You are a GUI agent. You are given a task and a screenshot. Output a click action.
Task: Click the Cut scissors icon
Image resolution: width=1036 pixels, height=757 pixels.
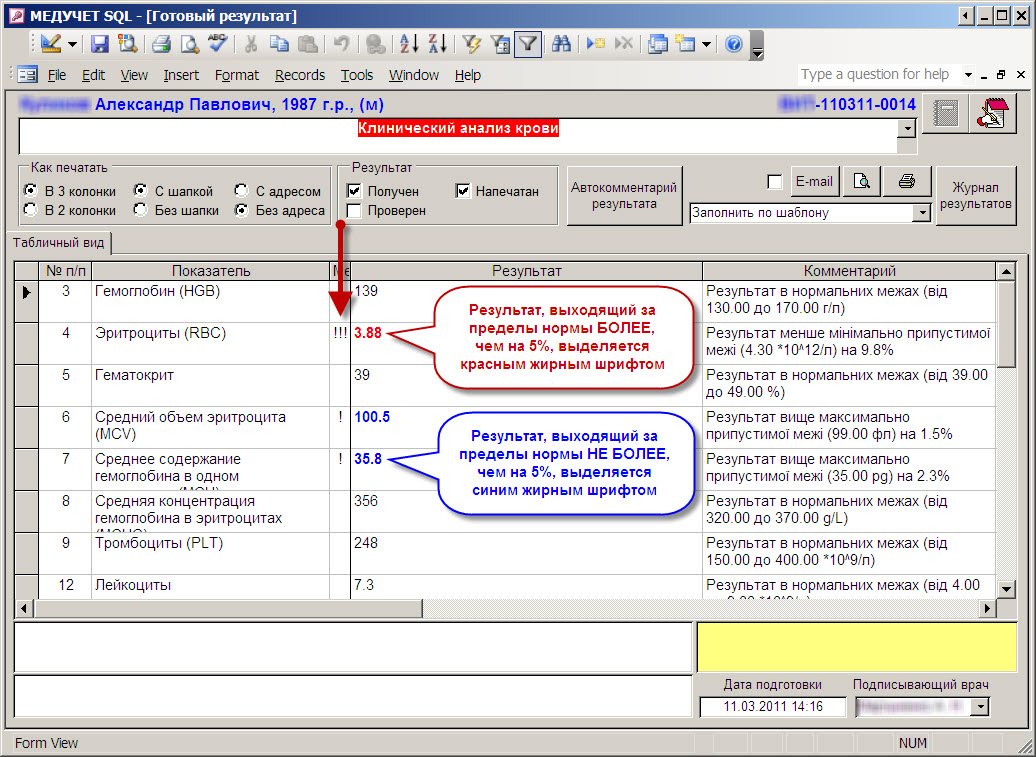(x=250, y=44)
